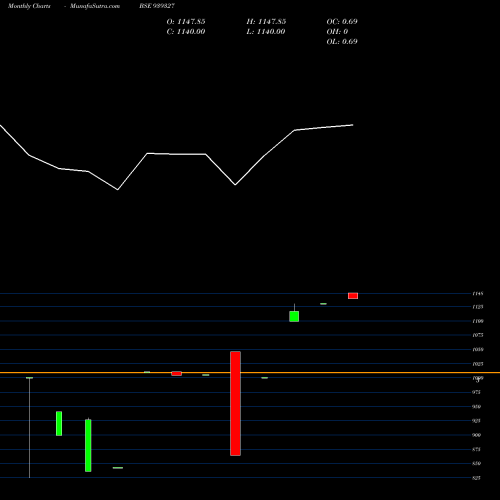Click the 'MunafaSutra.com' site label
500x500 pixels.
[x=95, y=6]
